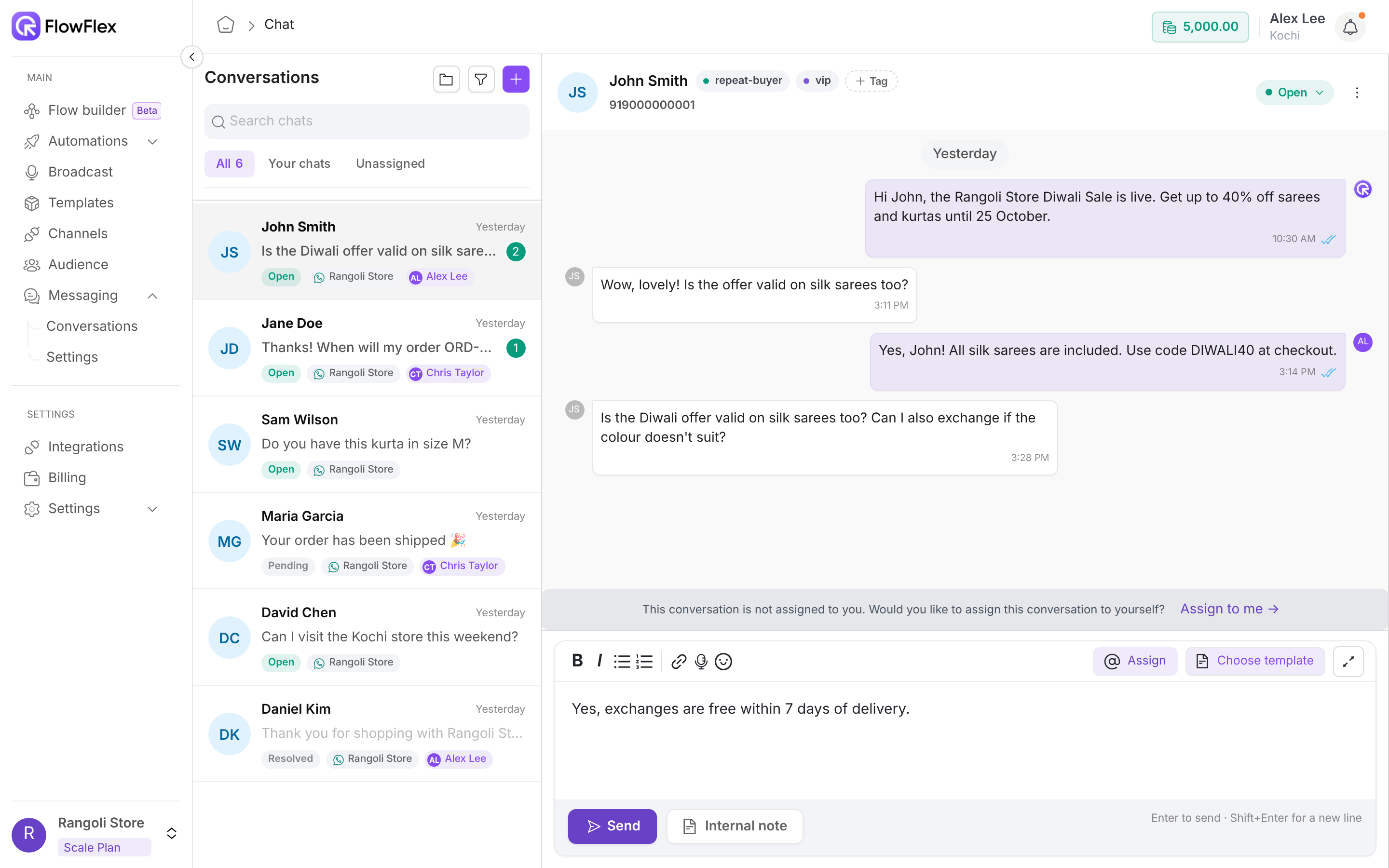
Task: Click the wallet balance 5,000.00
Action: [1199, 27]
